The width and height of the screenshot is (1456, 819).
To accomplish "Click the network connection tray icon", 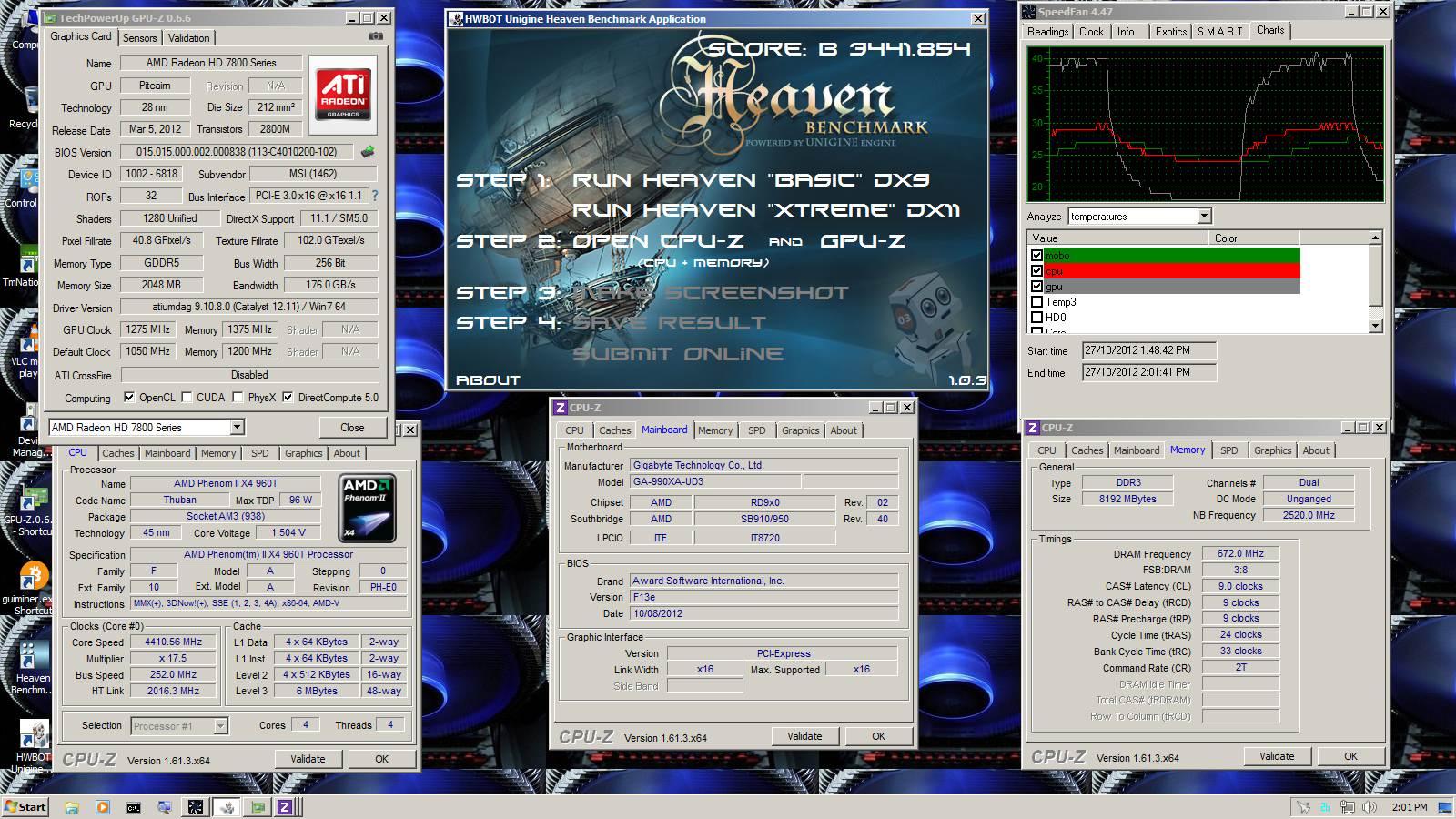I will pos(1348,807).
